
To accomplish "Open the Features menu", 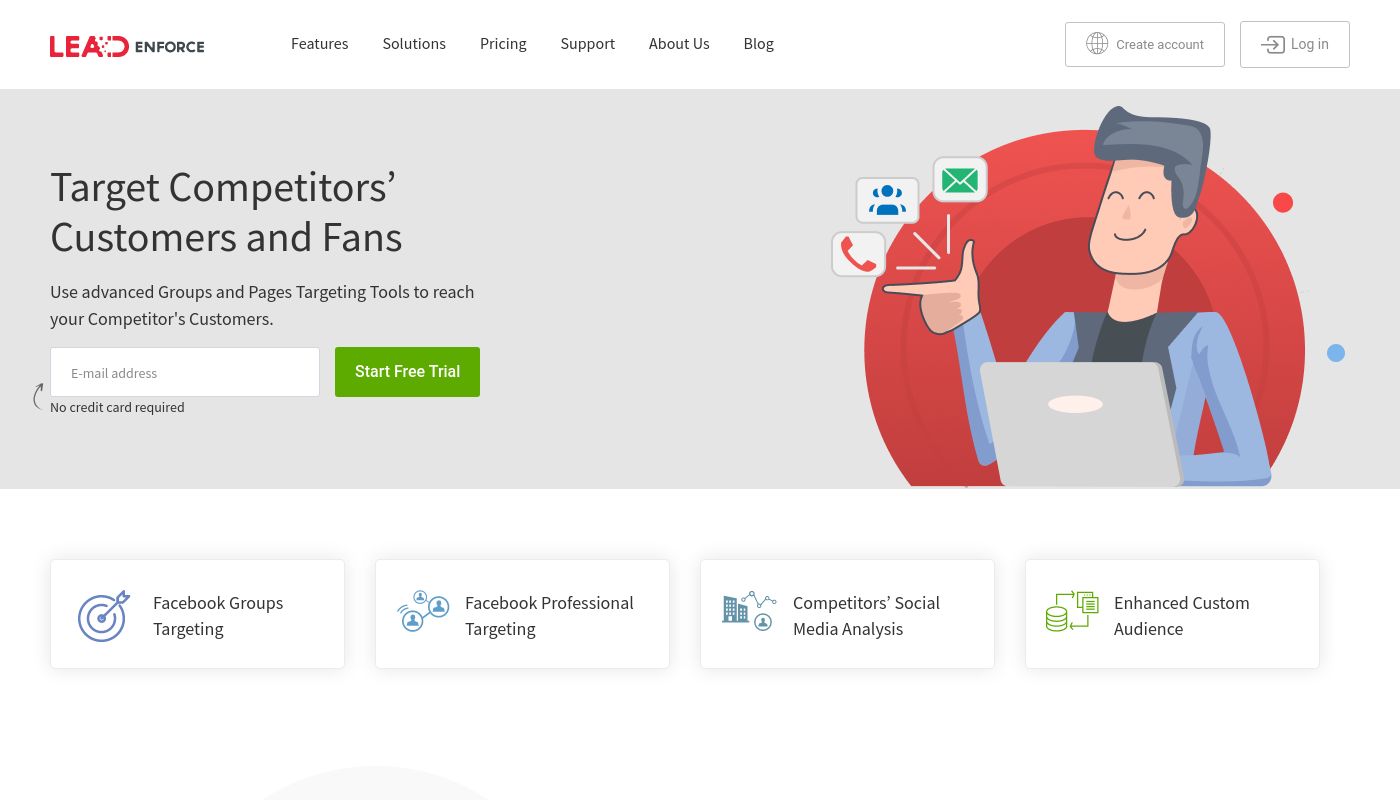I will point(319,43).
